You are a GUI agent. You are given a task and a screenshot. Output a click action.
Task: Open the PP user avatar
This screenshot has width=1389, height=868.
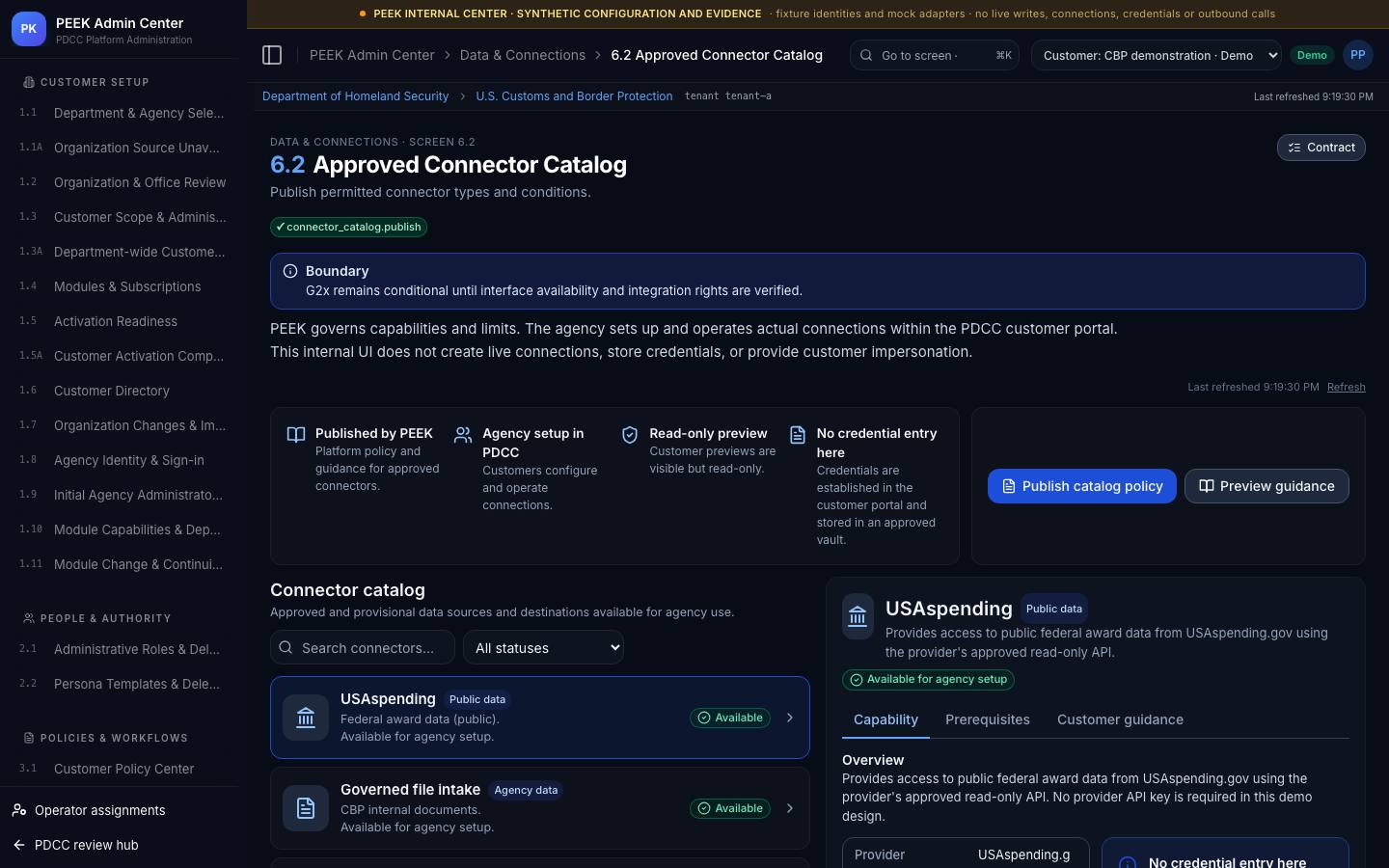[x=1357, y=55]
